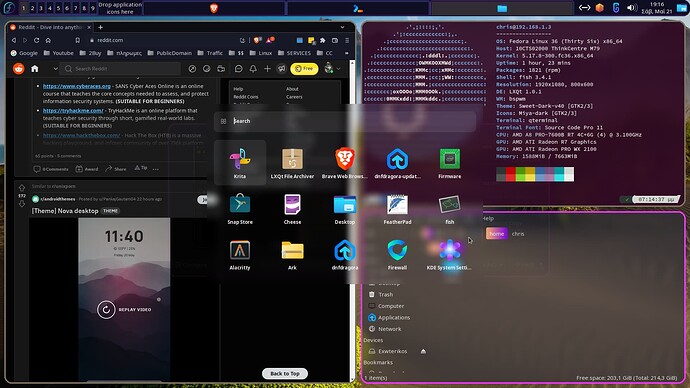Switch to virtual desktop 2
Image resolution: width=690 pixels, height=388 pixels.
click(32, 8)
